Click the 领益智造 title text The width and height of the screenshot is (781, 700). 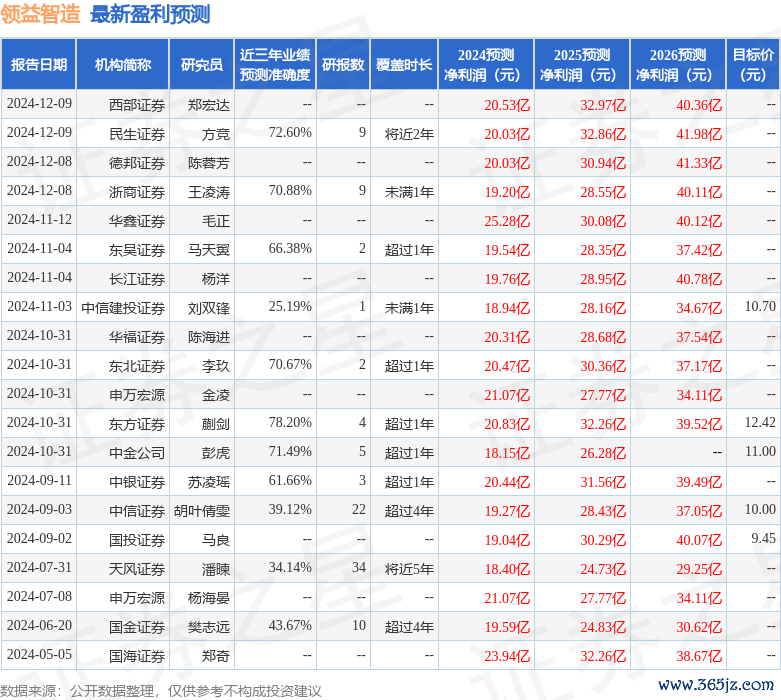point(40,14)
